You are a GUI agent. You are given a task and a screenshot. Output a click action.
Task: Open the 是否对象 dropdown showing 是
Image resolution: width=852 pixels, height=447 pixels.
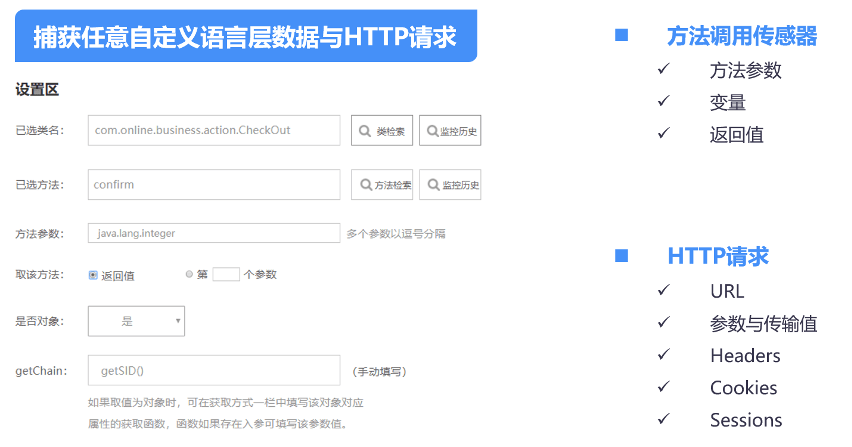(x=136, y=321)
